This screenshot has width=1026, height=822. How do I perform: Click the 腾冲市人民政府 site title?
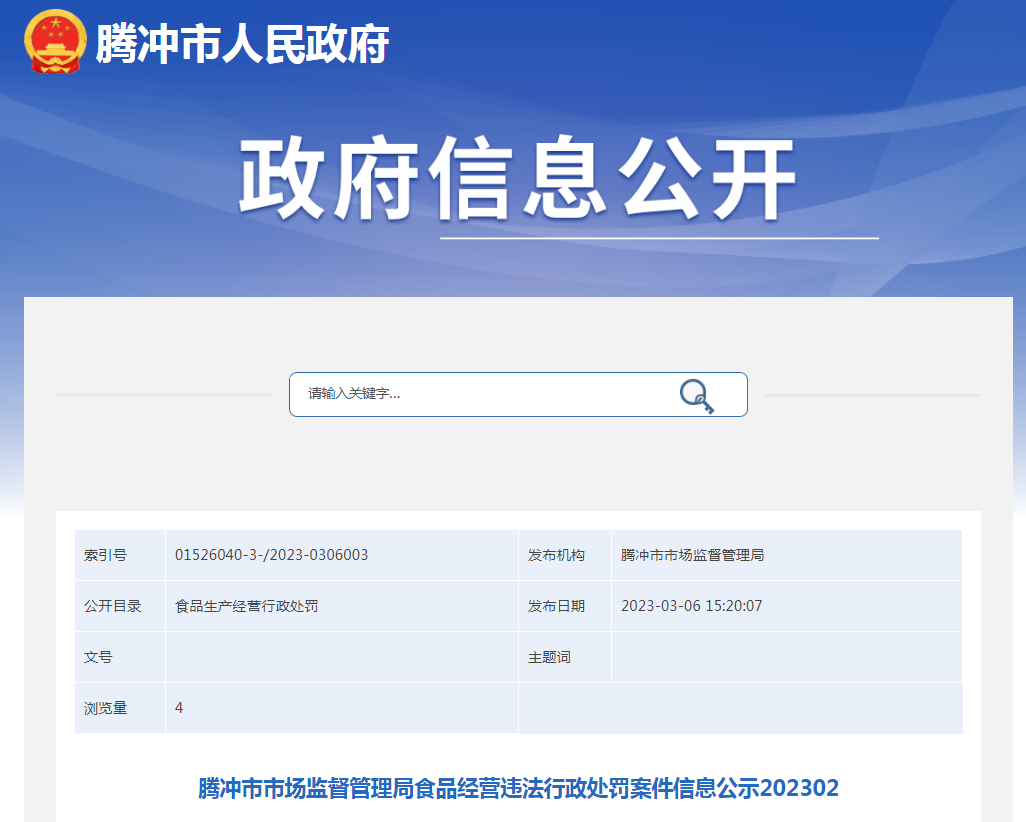click(x=242, y=44)
